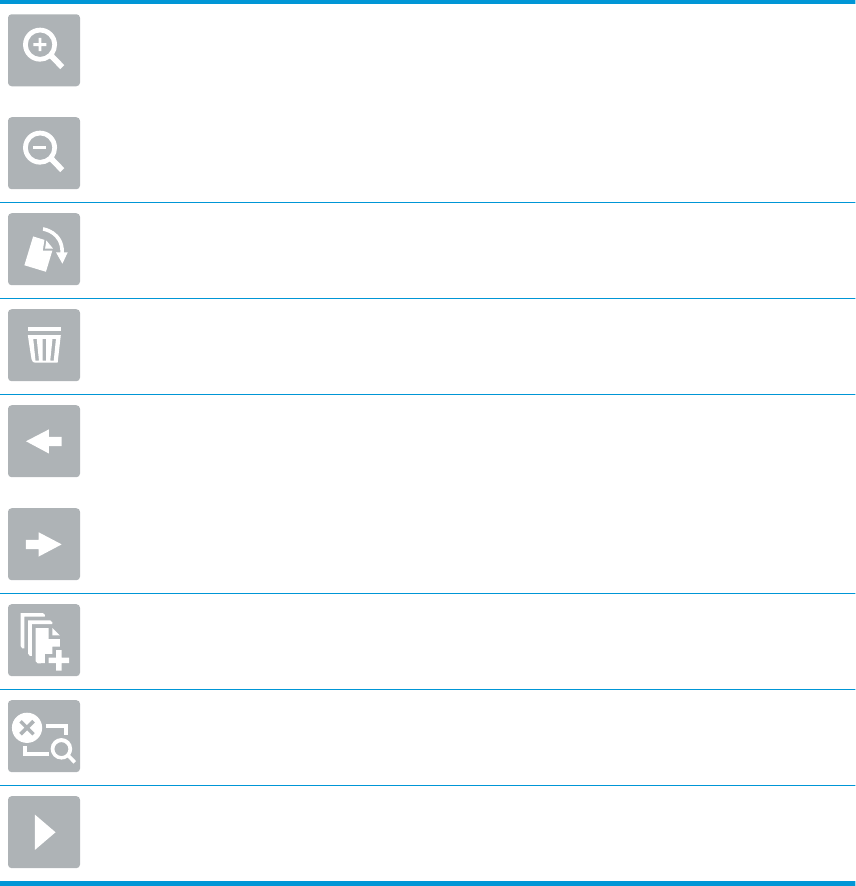Click the zoom in magnifier icon
Image resolution: width=856 pixels, height=886 pixels.
click(44, 50)
